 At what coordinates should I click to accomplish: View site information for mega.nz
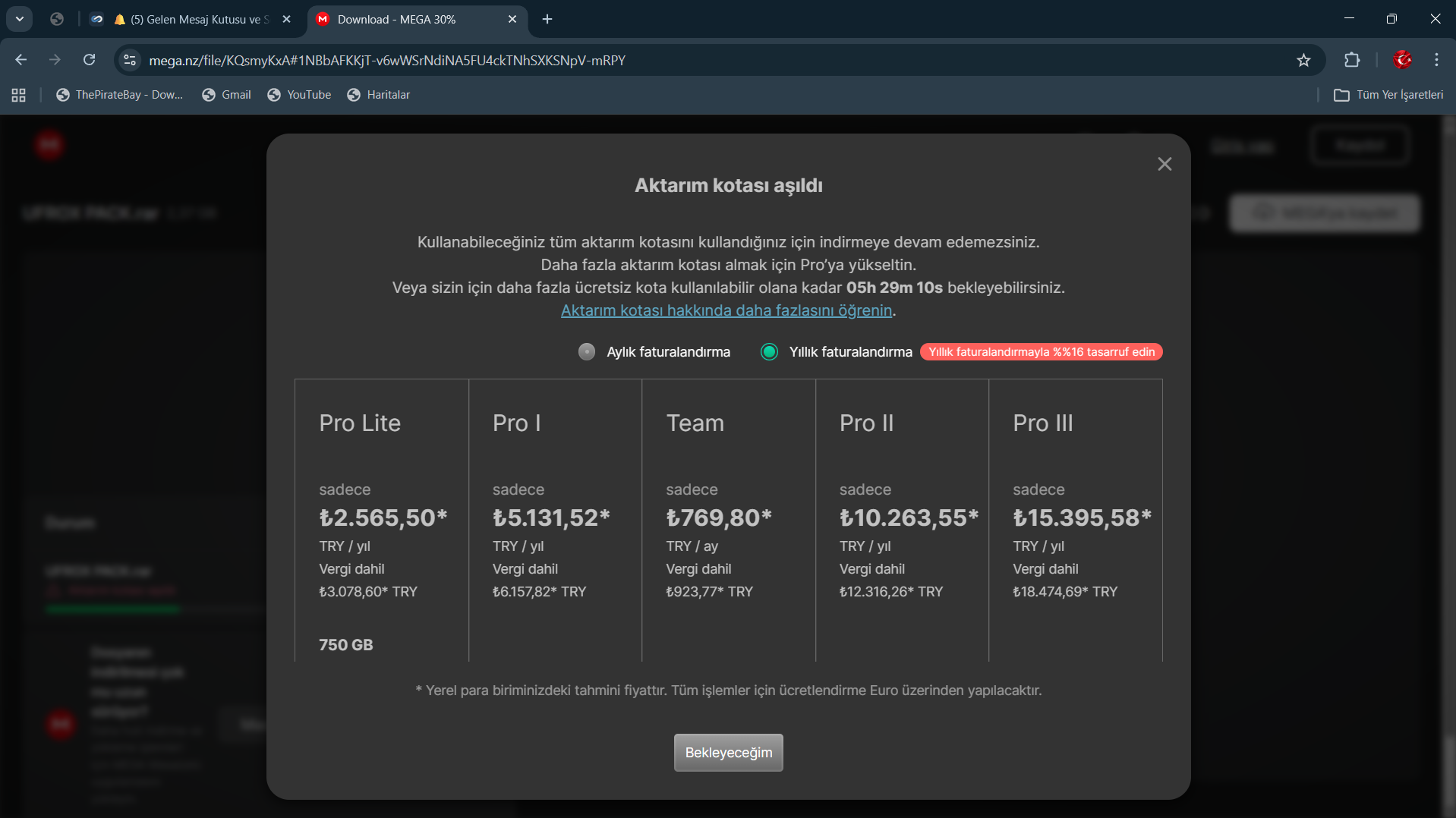coord(130,60)
